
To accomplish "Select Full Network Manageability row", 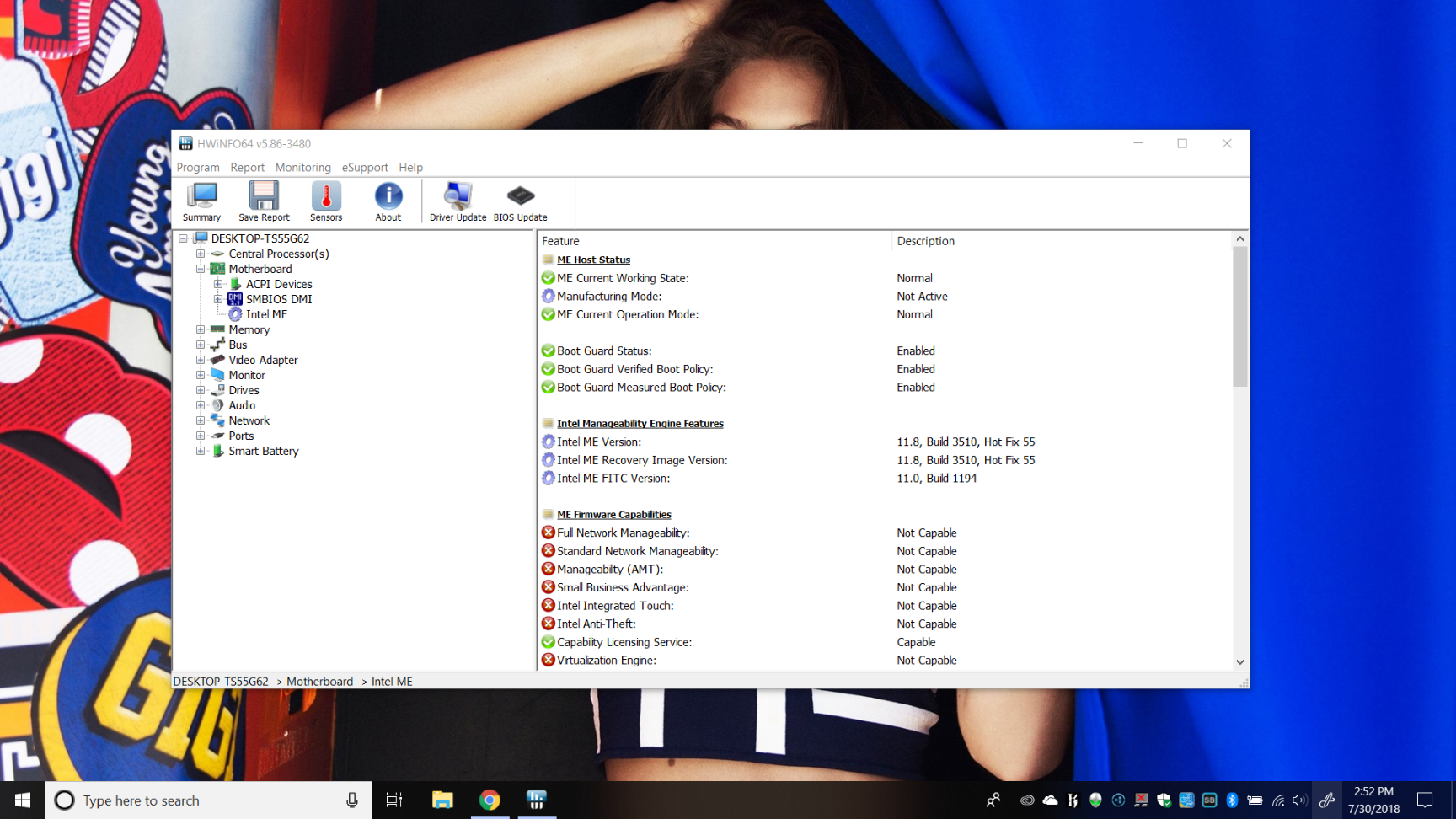I will pos(885,533).
